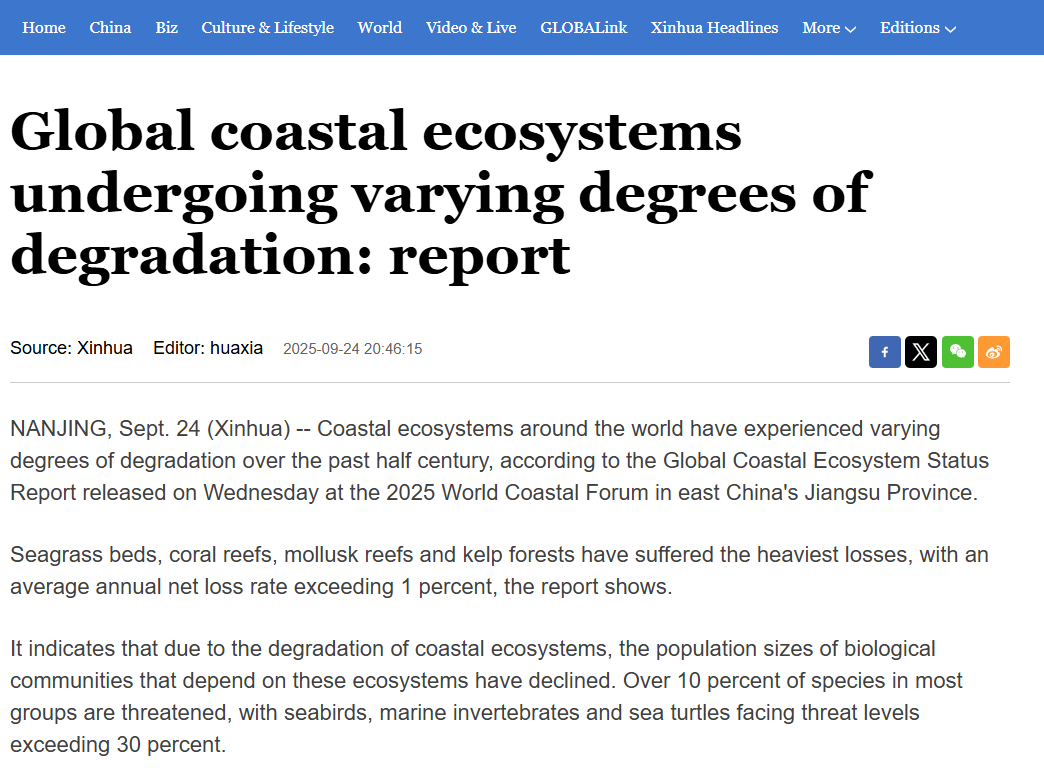Share article on Weibo
The height and width of the screenshot is (779, 1044).
[x=993, y=352]
